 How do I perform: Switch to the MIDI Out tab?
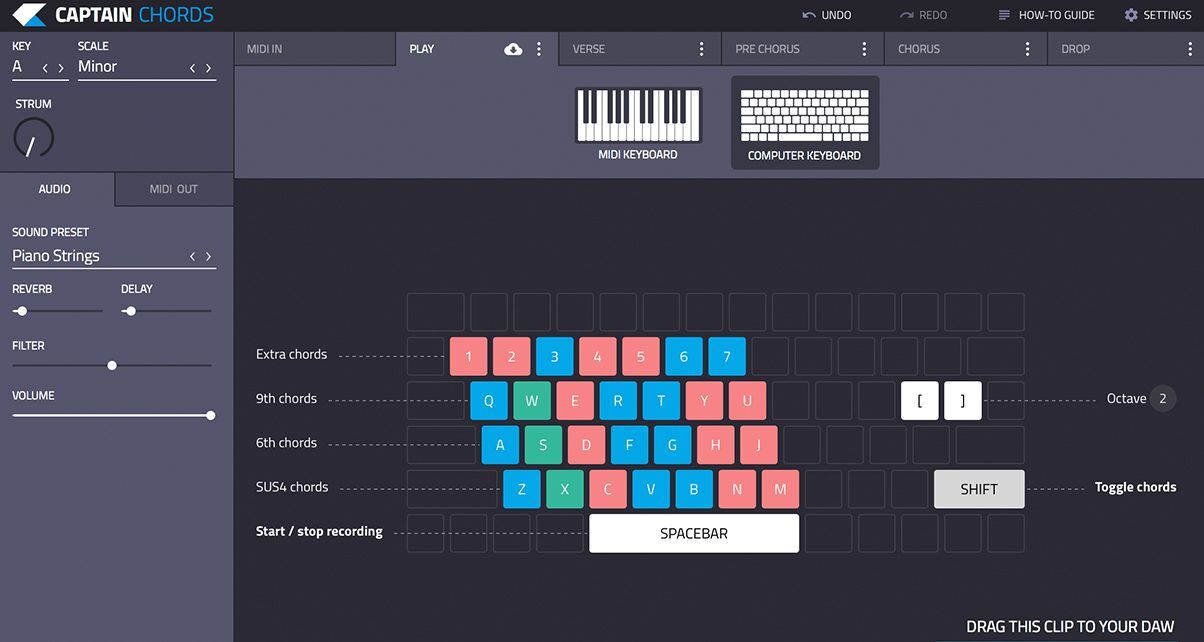174,189
